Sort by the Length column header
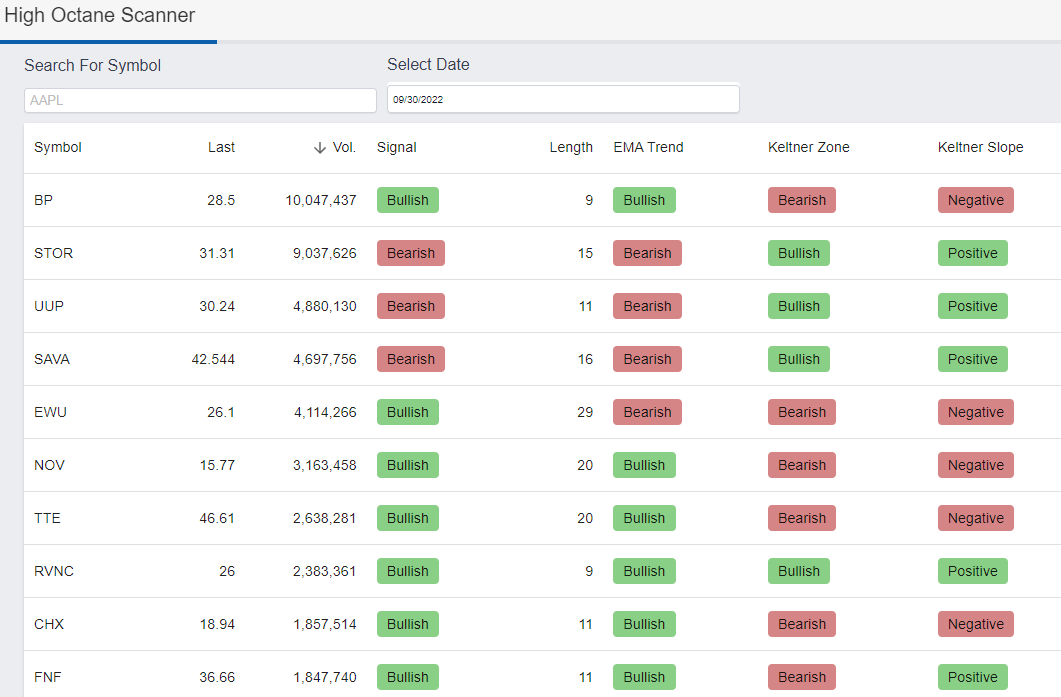The image size is (1061, 697). tap(571, 148)
